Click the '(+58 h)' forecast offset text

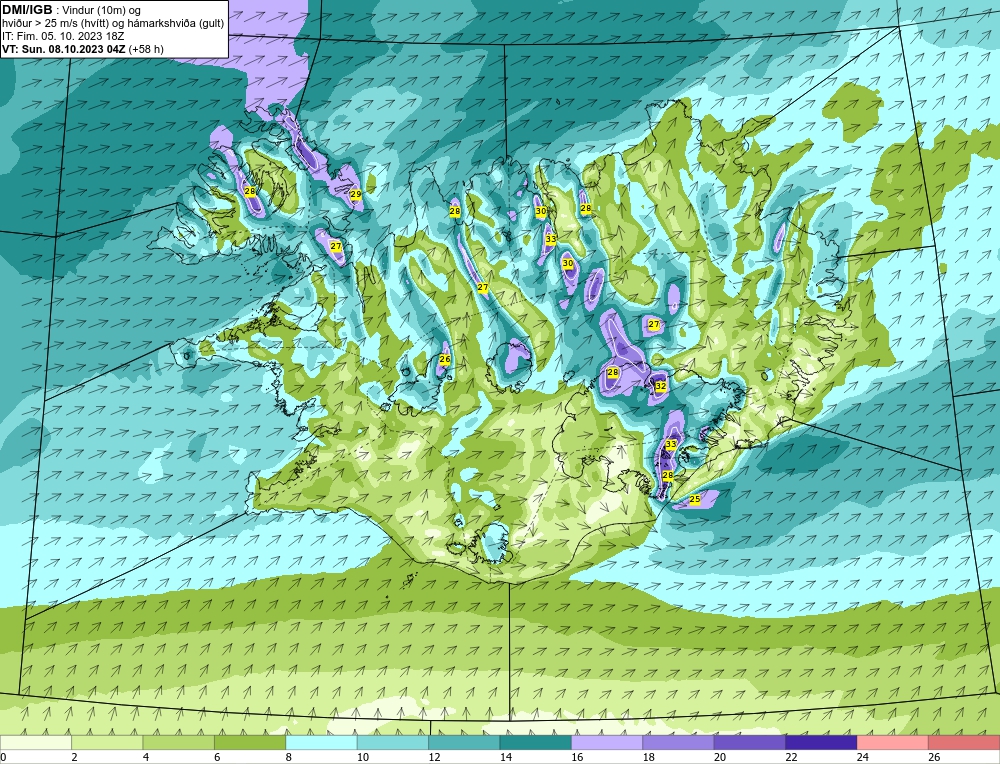146,49
